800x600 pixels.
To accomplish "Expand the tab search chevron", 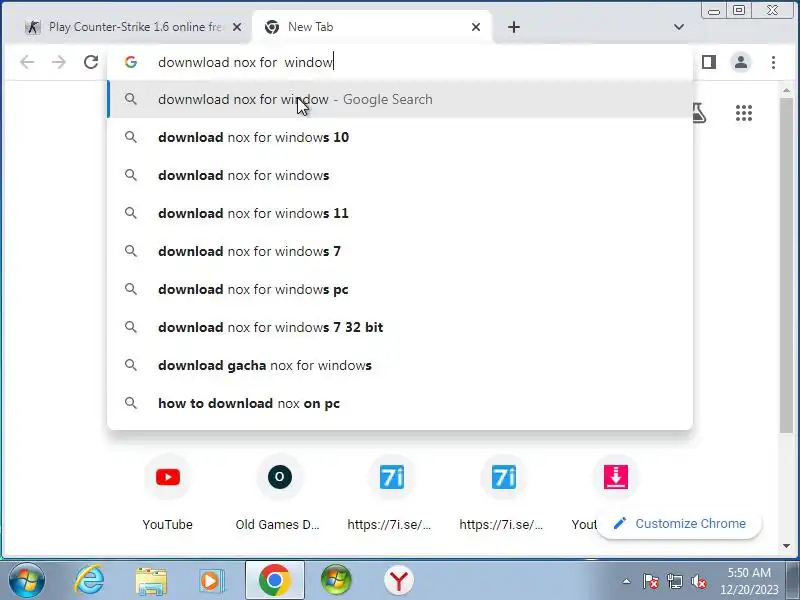I will [679, 27].
